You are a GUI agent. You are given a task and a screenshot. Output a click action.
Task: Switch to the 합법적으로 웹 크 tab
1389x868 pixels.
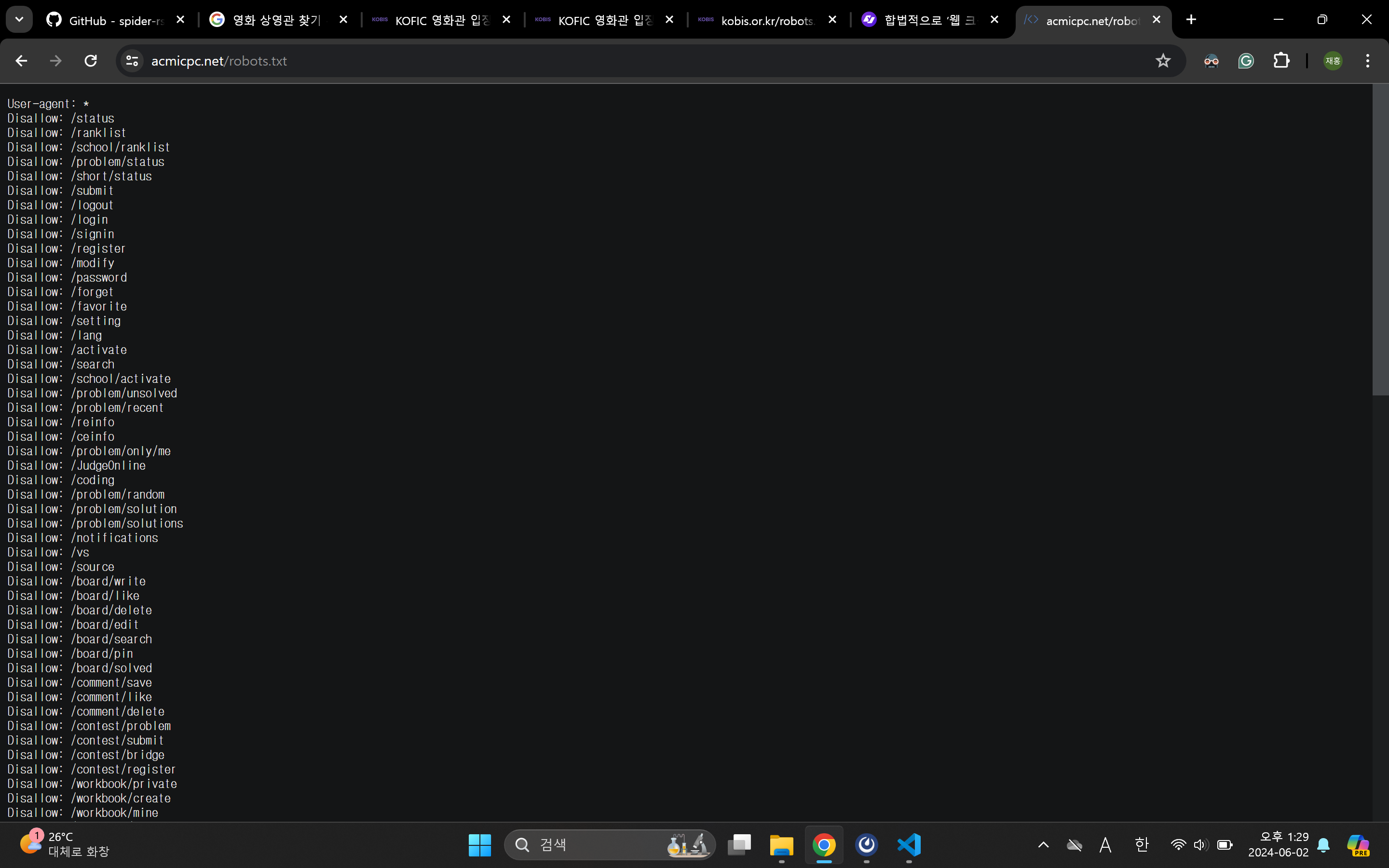pyautogui.click(x=930, y=20)
